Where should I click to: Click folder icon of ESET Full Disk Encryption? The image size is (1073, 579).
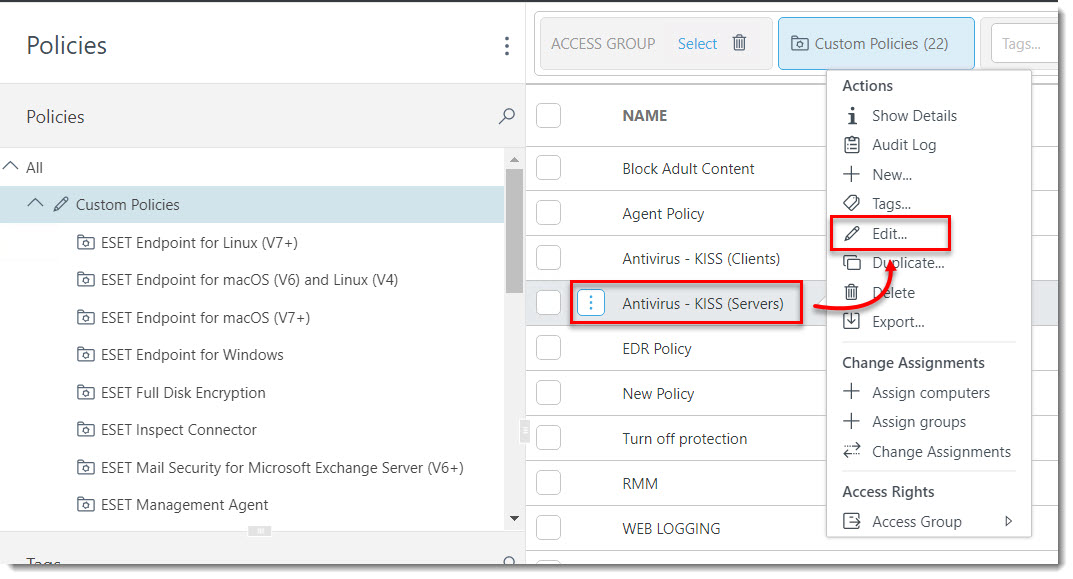click(86, 392)
